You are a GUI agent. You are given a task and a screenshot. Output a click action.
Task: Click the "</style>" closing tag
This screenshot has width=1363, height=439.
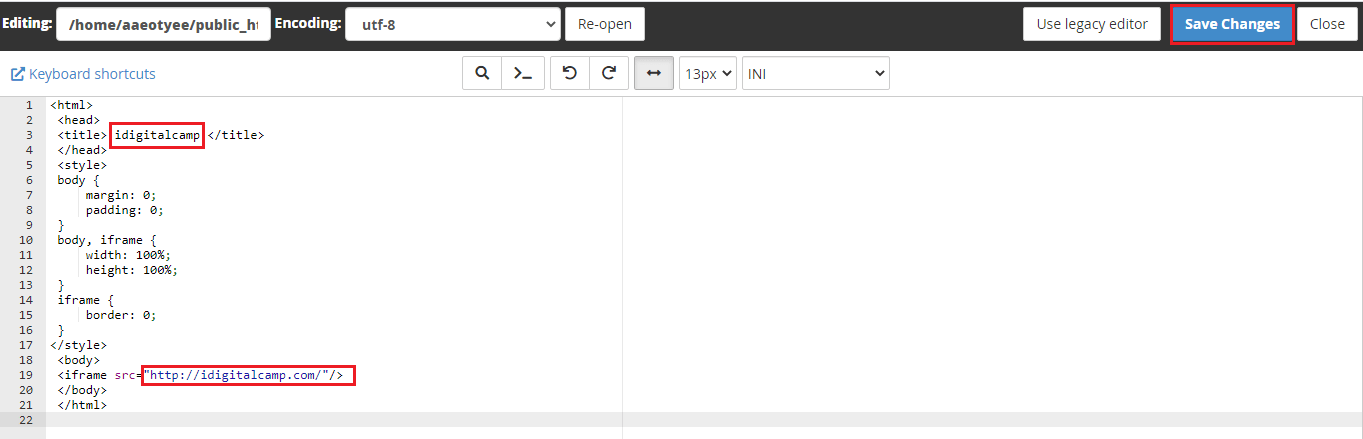78,345
